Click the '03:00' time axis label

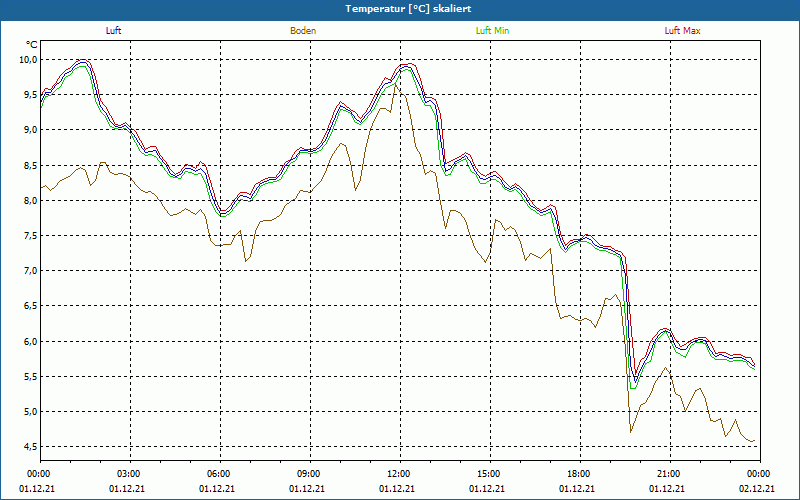click(x=127, y=474)
